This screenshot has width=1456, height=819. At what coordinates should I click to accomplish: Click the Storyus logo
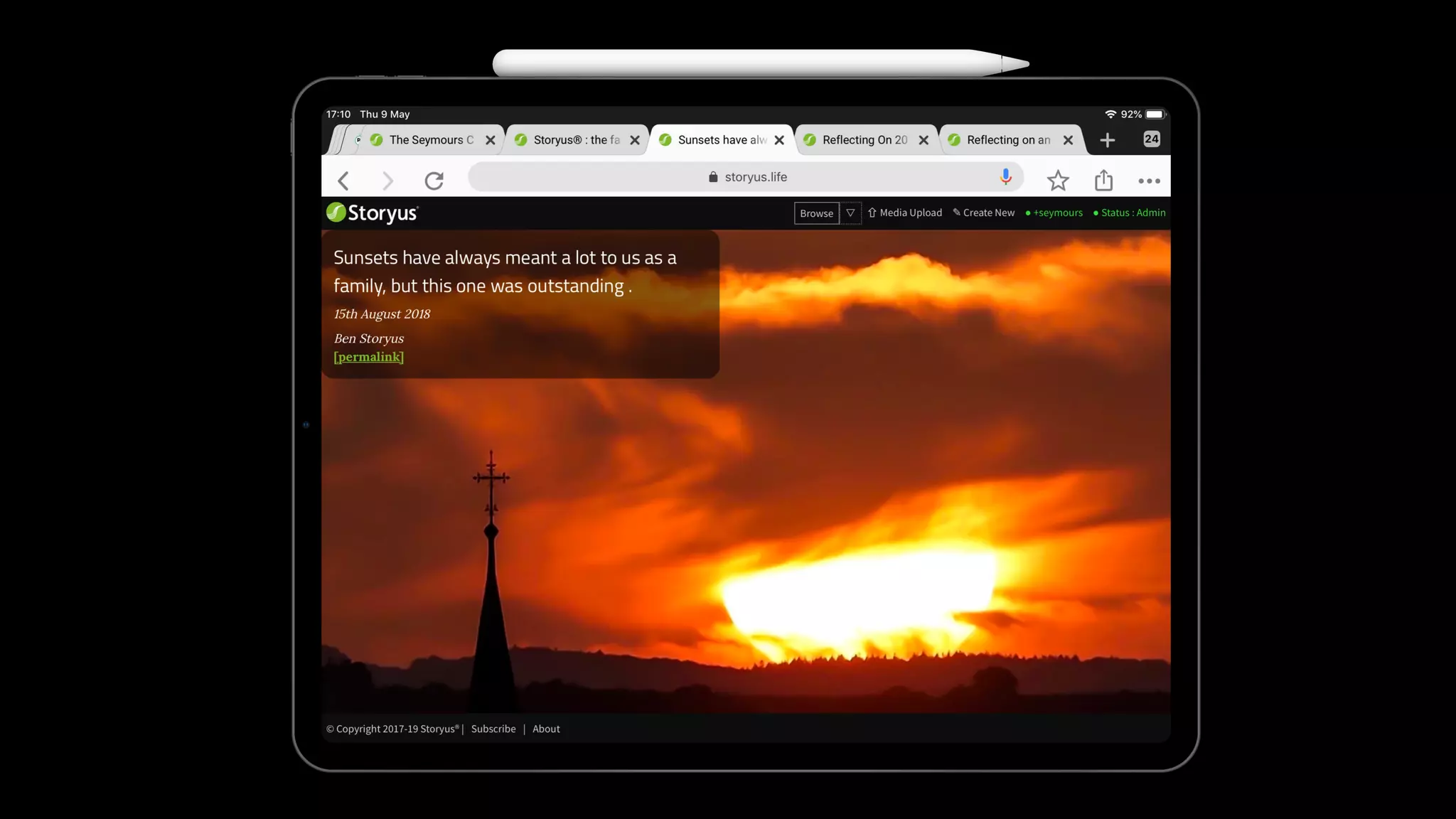(x=373, y=213)
